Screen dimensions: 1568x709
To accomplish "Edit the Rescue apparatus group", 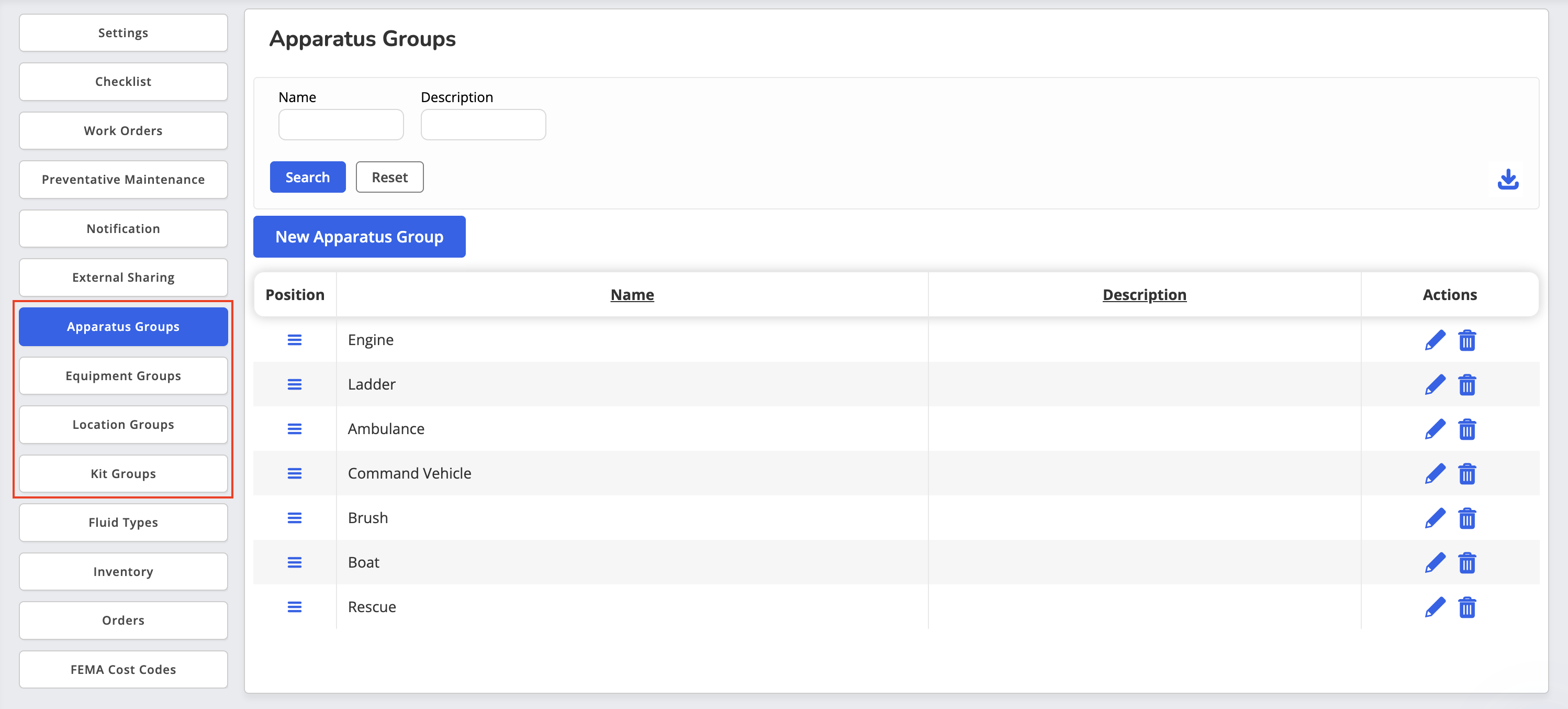I will point(1435,607).
